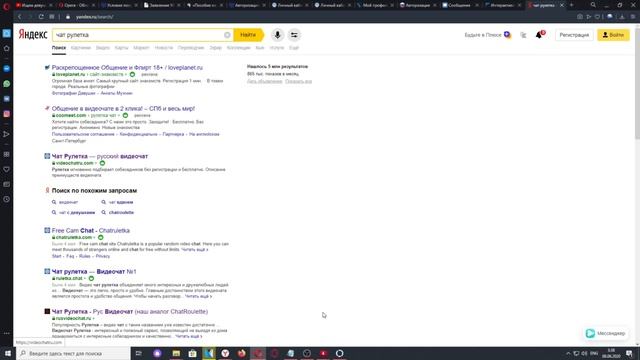Open the history clock icon in the sidebar
This screenshot has height=360, width=640.
pos(7,199)
